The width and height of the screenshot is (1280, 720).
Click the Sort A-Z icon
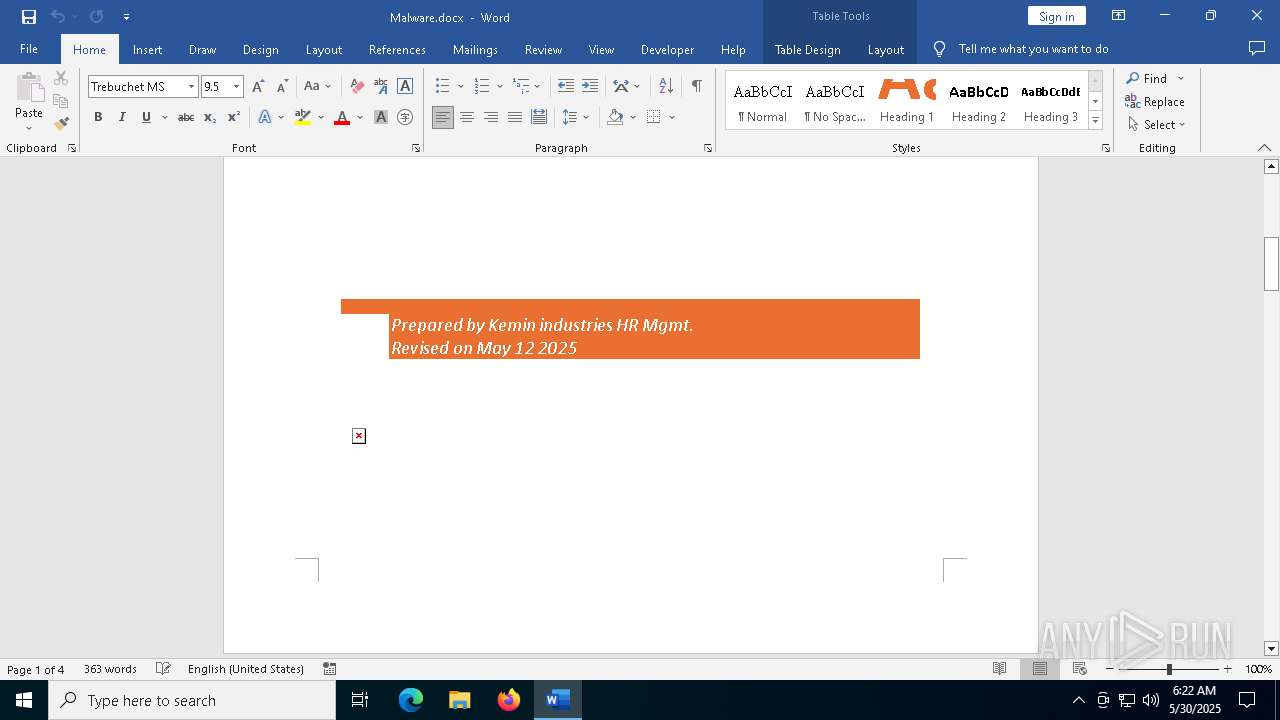click(x=666, y=87)
